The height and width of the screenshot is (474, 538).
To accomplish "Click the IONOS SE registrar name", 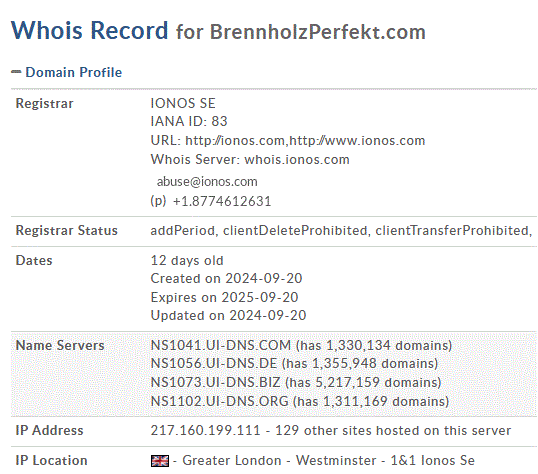I will click(183, 103).
